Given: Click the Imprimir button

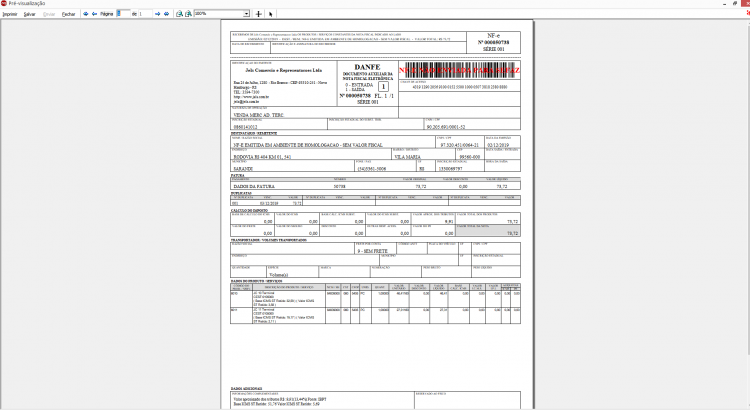Looking at the screenshot, I should (10, 14).
